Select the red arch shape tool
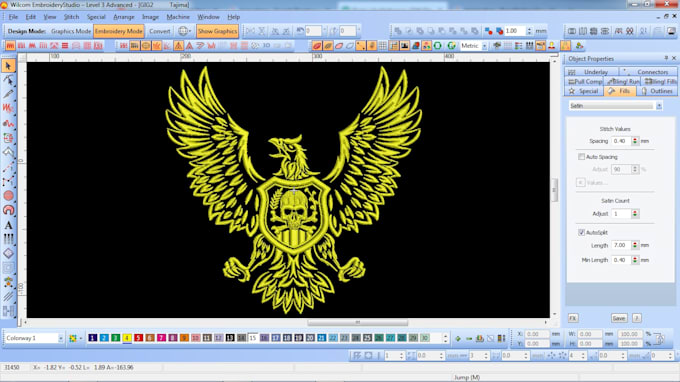The height and width of the screenshot is (382, 680). [8, 210]
